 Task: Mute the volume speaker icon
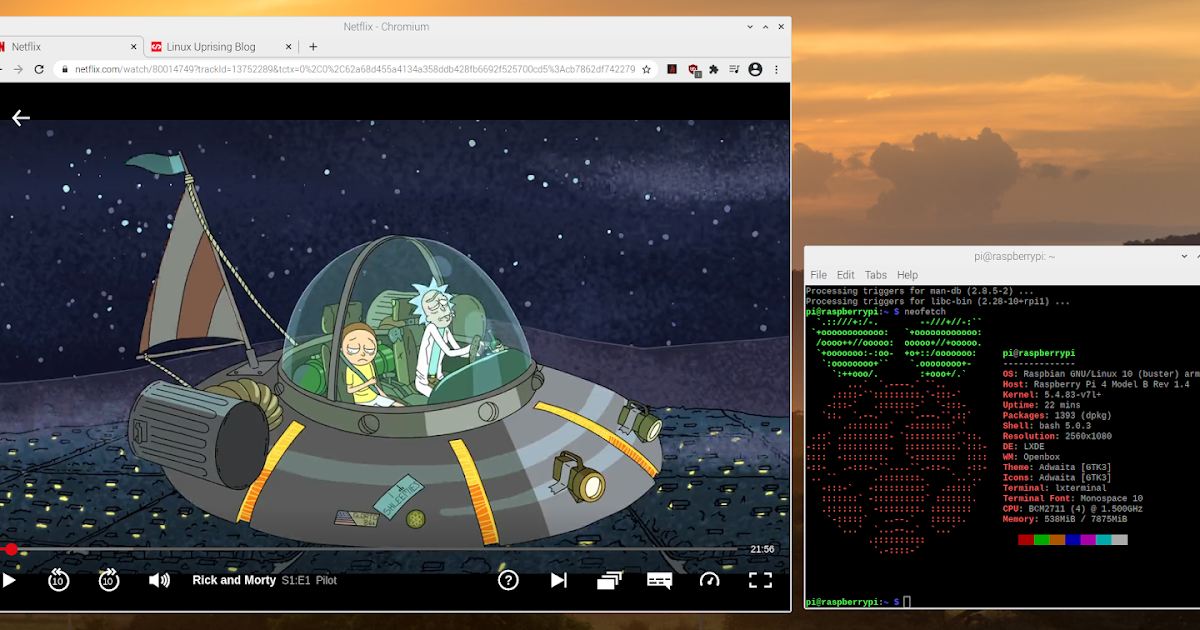coord(159,580)
